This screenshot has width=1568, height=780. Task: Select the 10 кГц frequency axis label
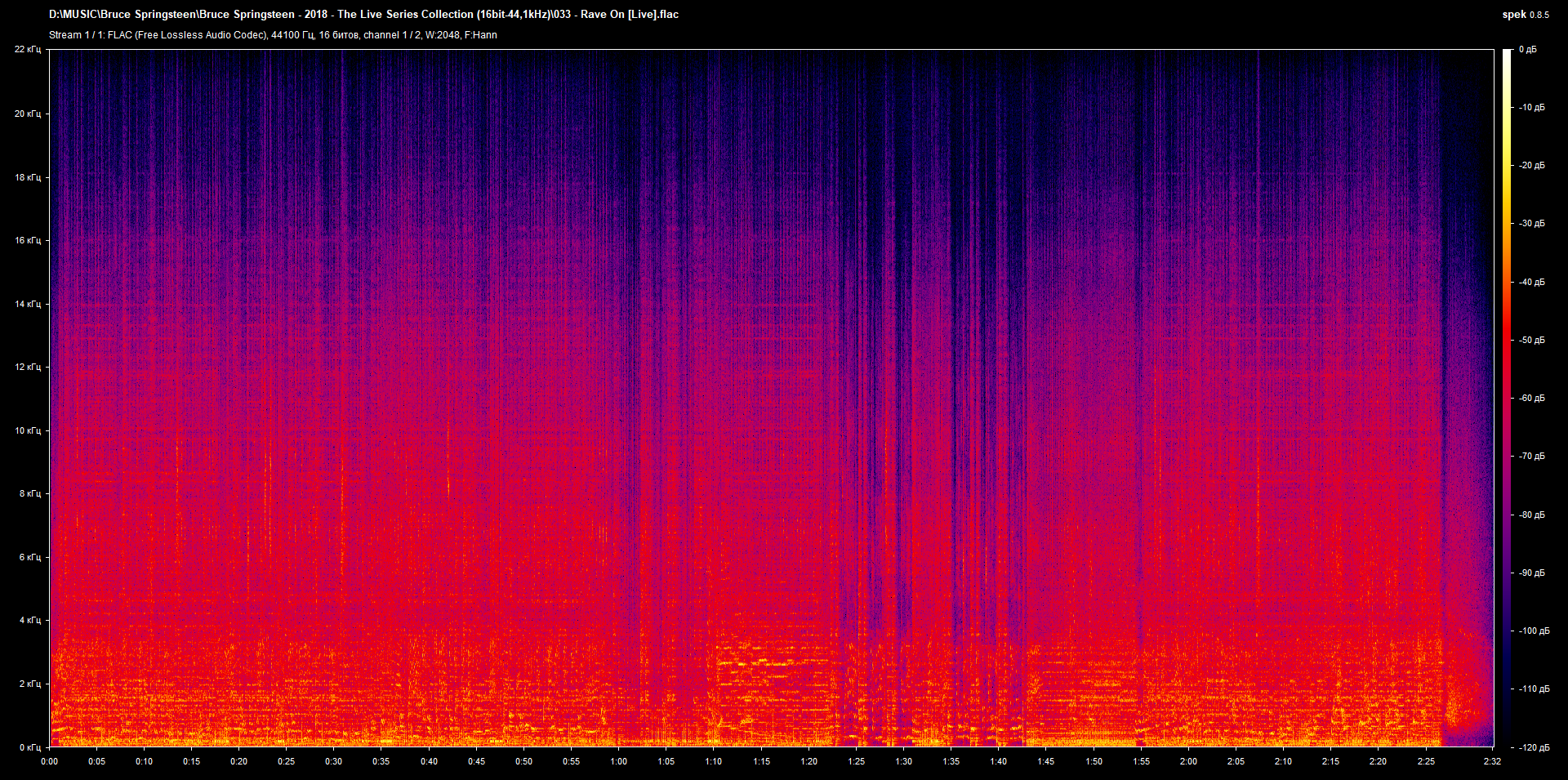pyautogui.click(x=28, y=430)
